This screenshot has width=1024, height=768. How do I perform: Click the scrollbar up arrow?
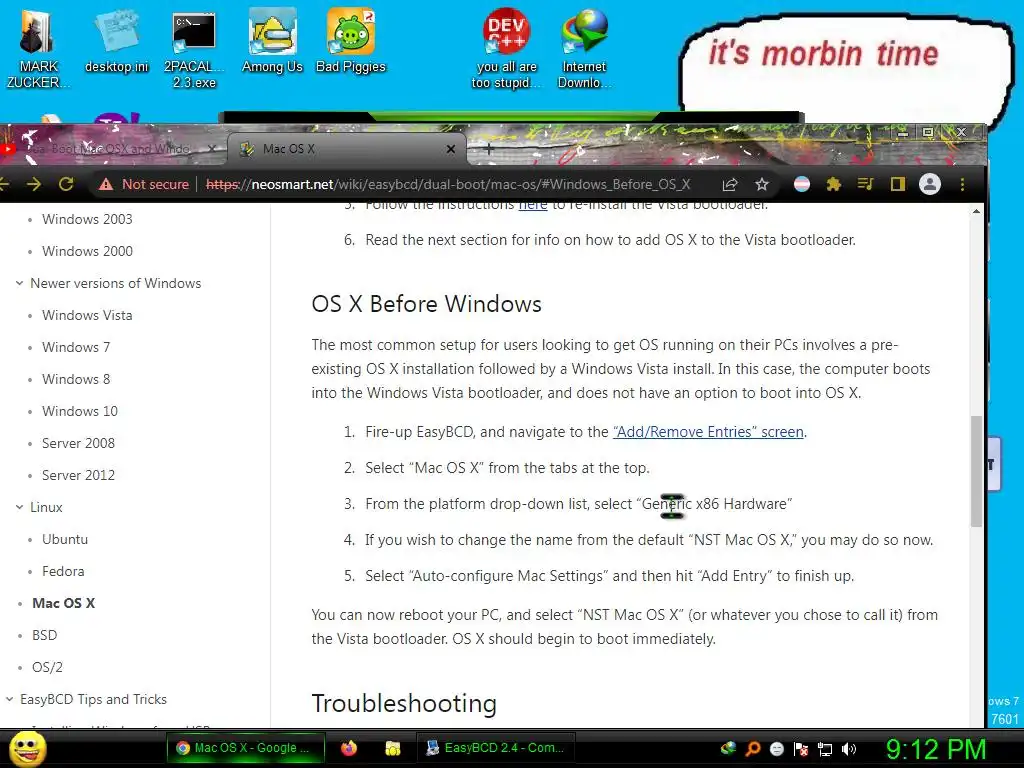pyautogui.click(x=976, y=211)
